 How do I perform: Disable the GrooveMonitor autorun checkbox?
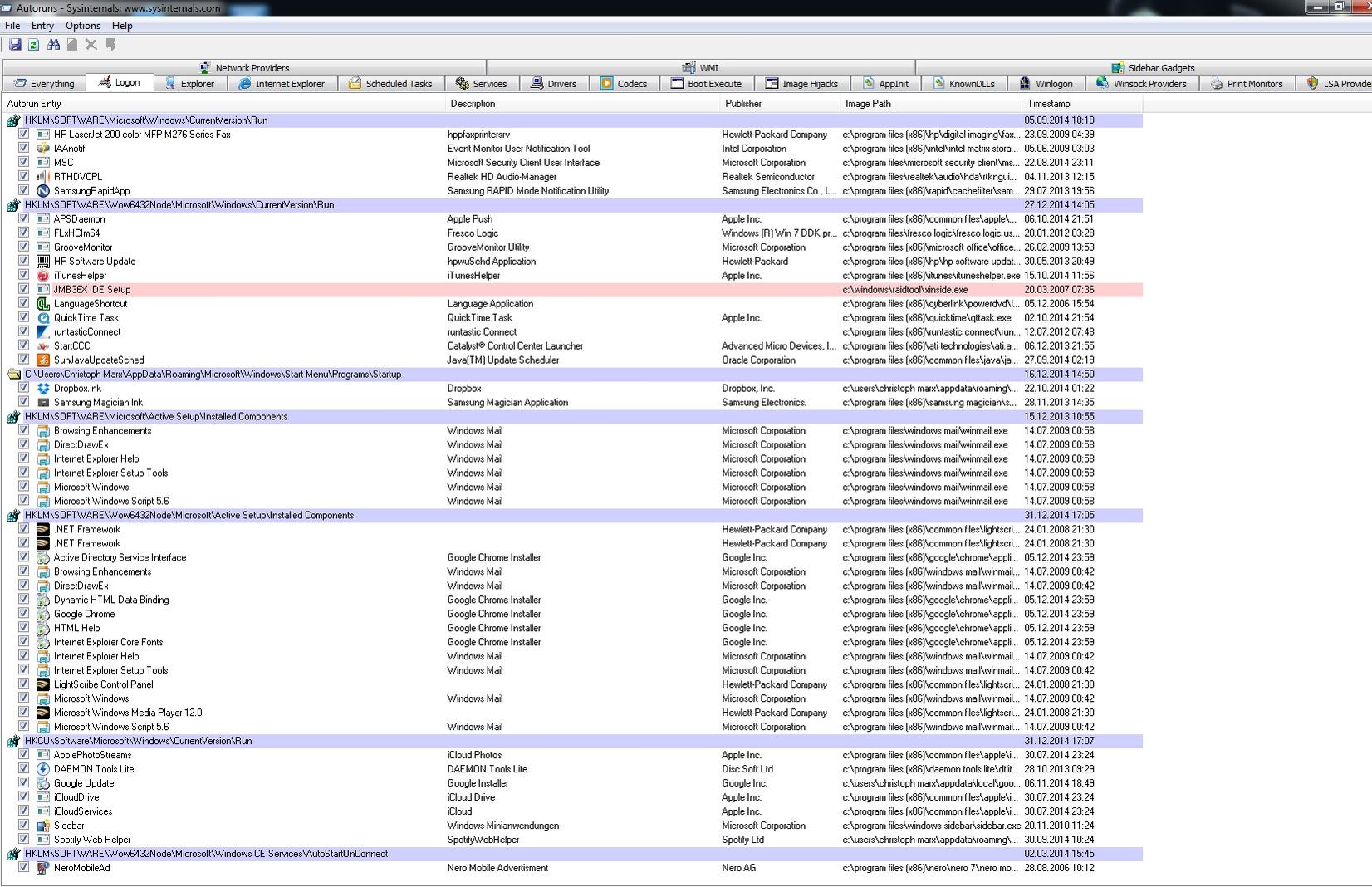coord(23,247)
